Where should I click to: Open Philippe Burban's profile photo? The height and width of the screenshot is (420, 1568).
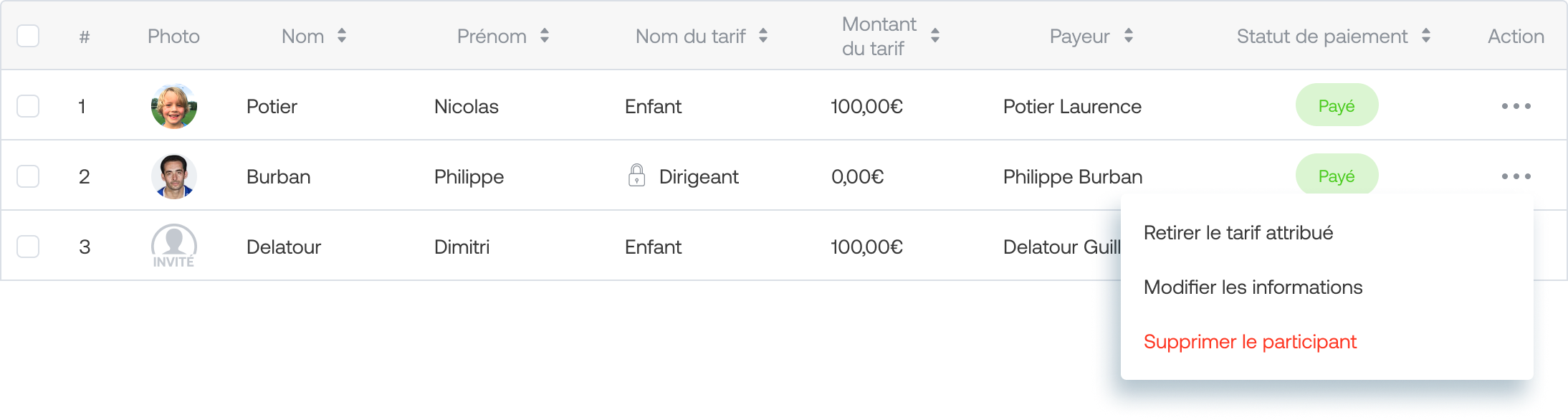tap(174, 176)
